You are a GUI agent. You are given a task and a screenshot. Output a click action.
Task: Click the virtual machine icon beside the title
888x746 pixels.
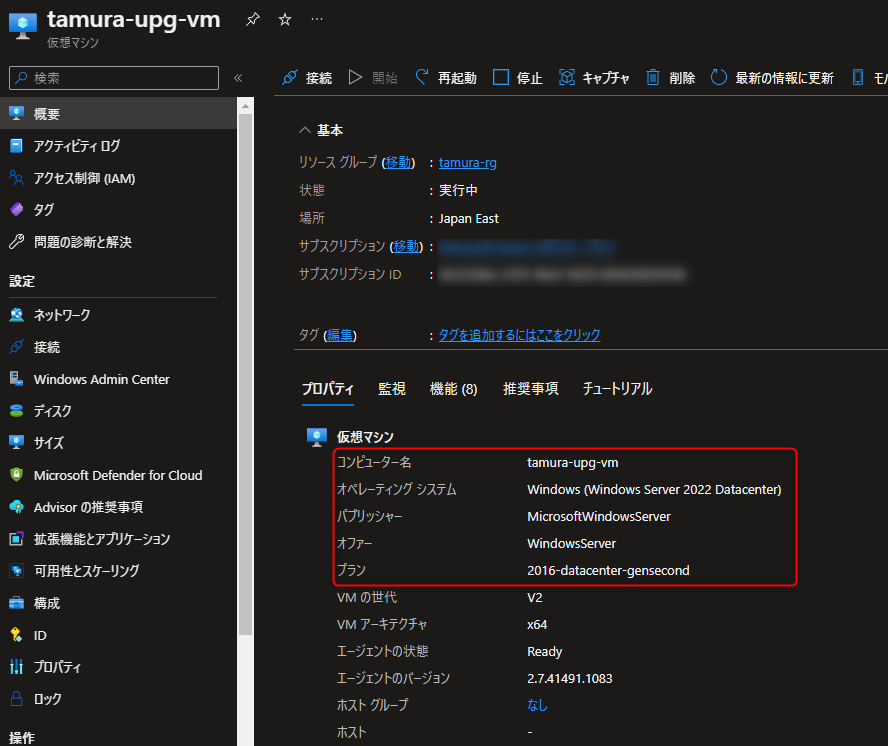[x=23, y=25]
